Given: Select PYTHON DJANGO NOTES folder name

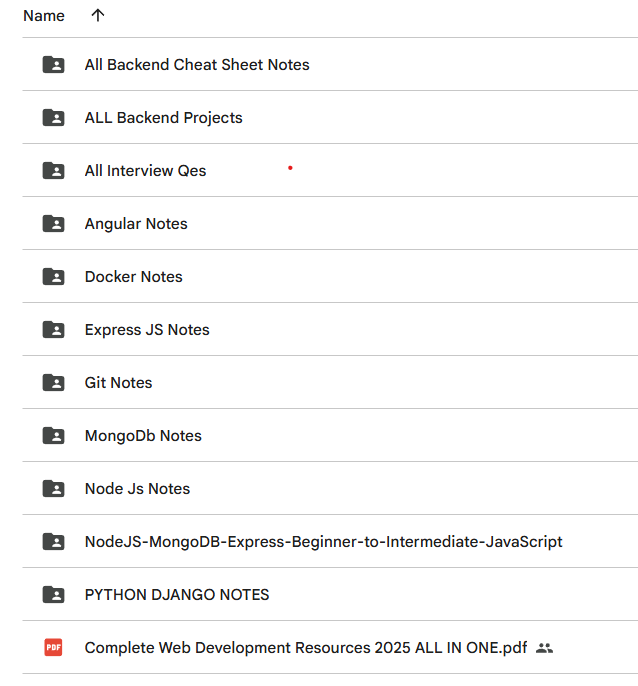Looking at the screenshot, I should pos(177,595).
